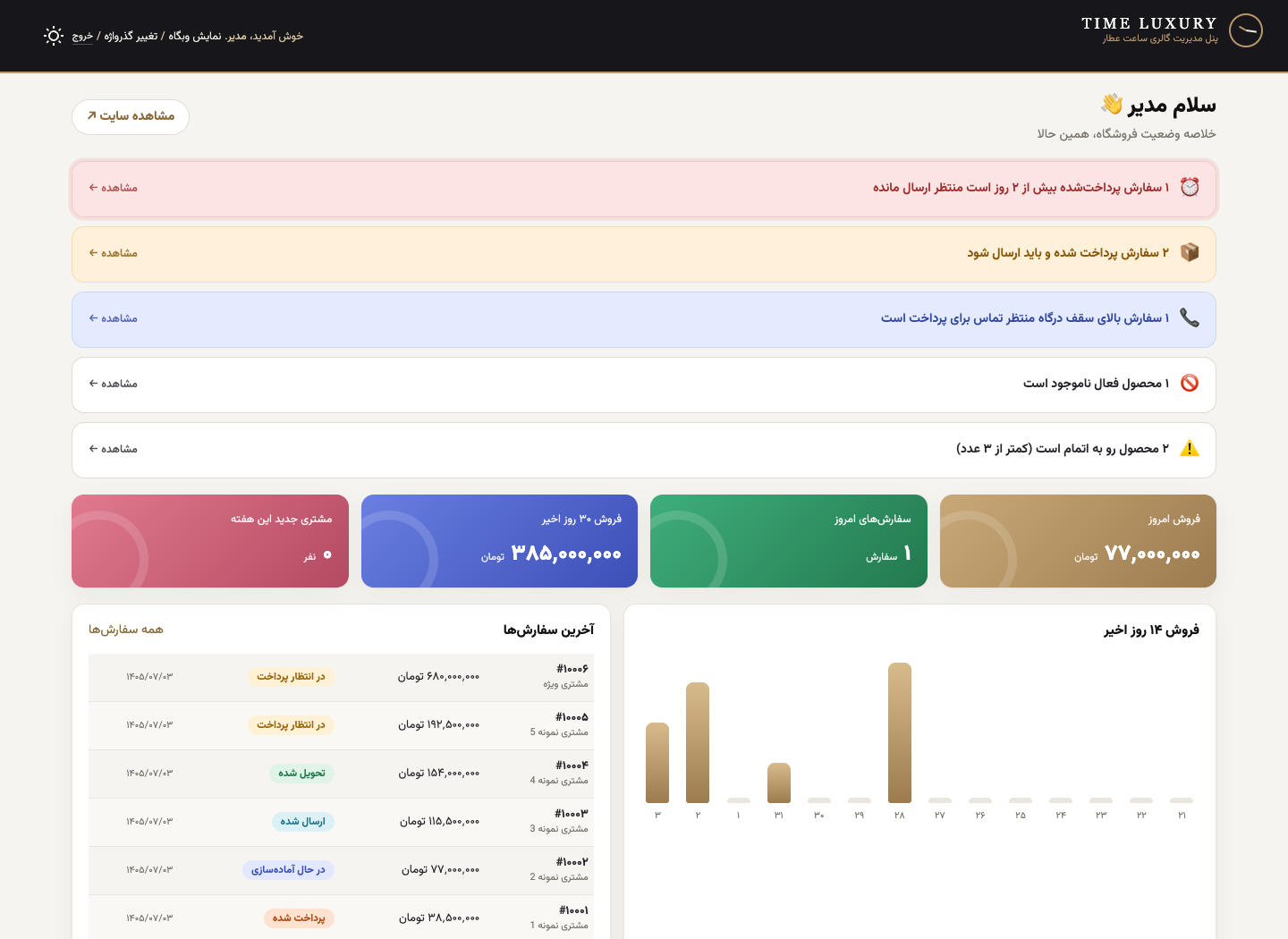Click the Time Luxury clock logo
Image resolution: width=1288 pixels, height=939 pixels.
[1246, 30]
